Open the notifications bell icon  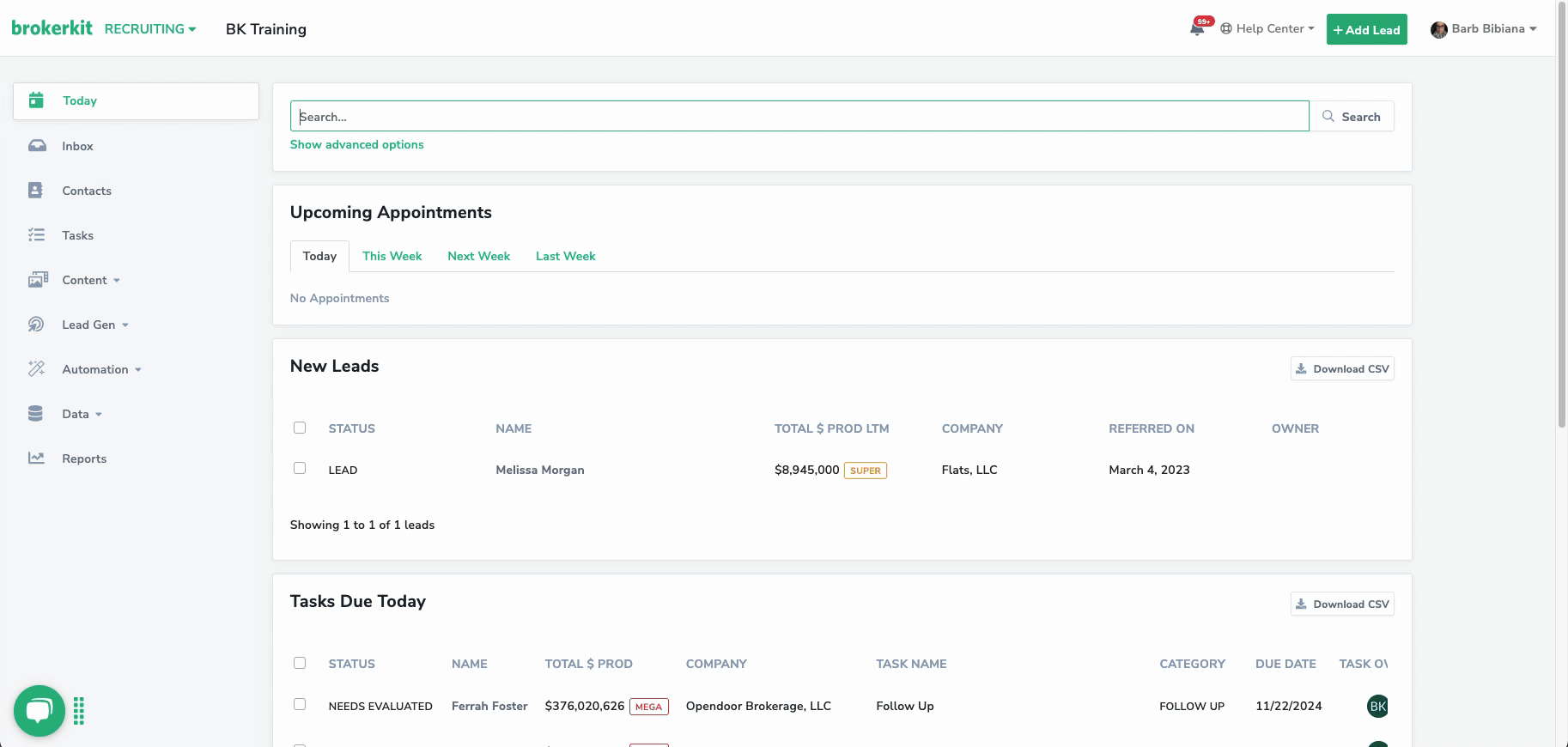(x=1196, y=29)
